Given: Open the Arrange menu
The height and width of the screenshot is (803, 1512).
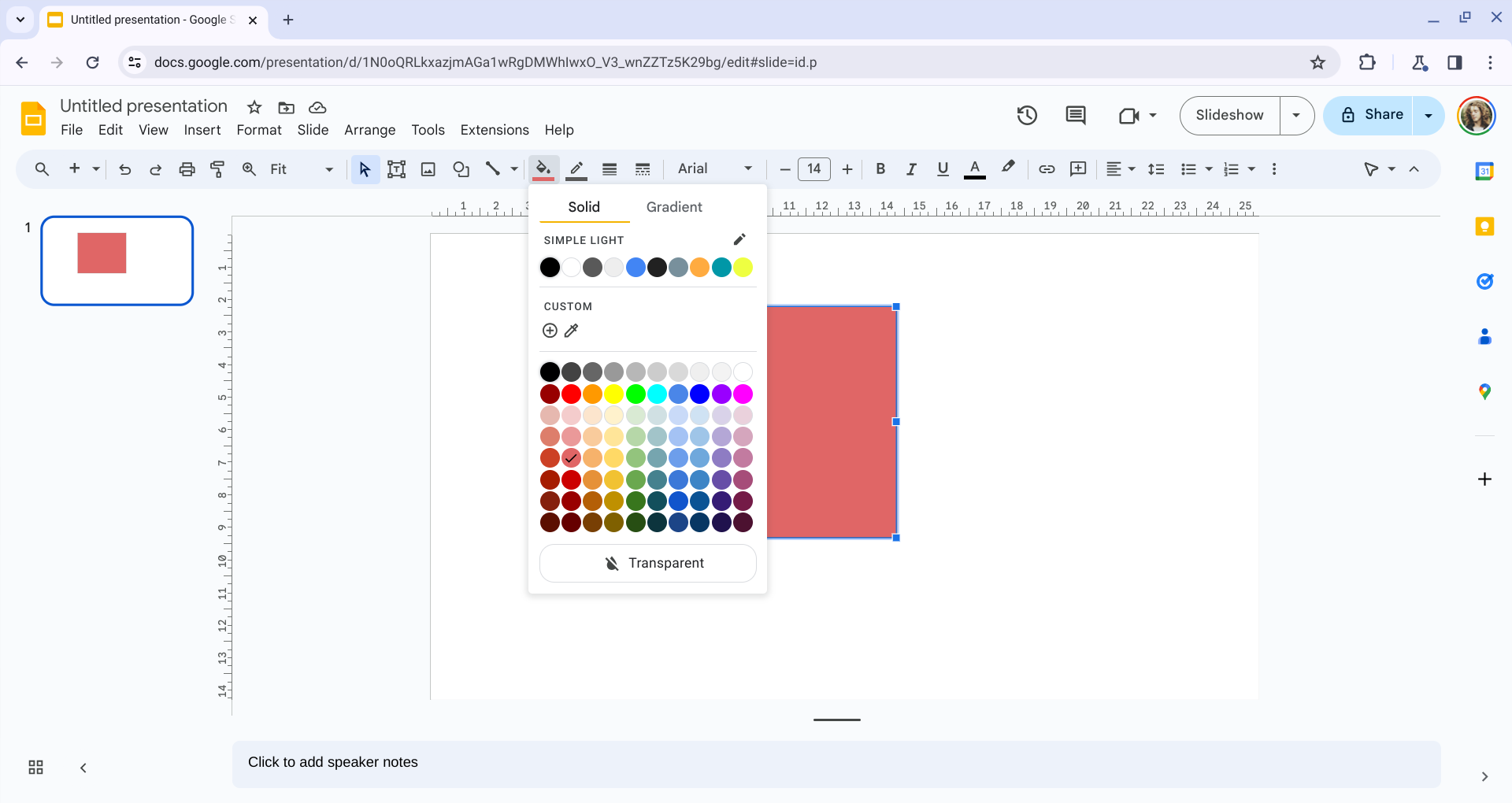Looking at the screenshot, I should 369,130.
